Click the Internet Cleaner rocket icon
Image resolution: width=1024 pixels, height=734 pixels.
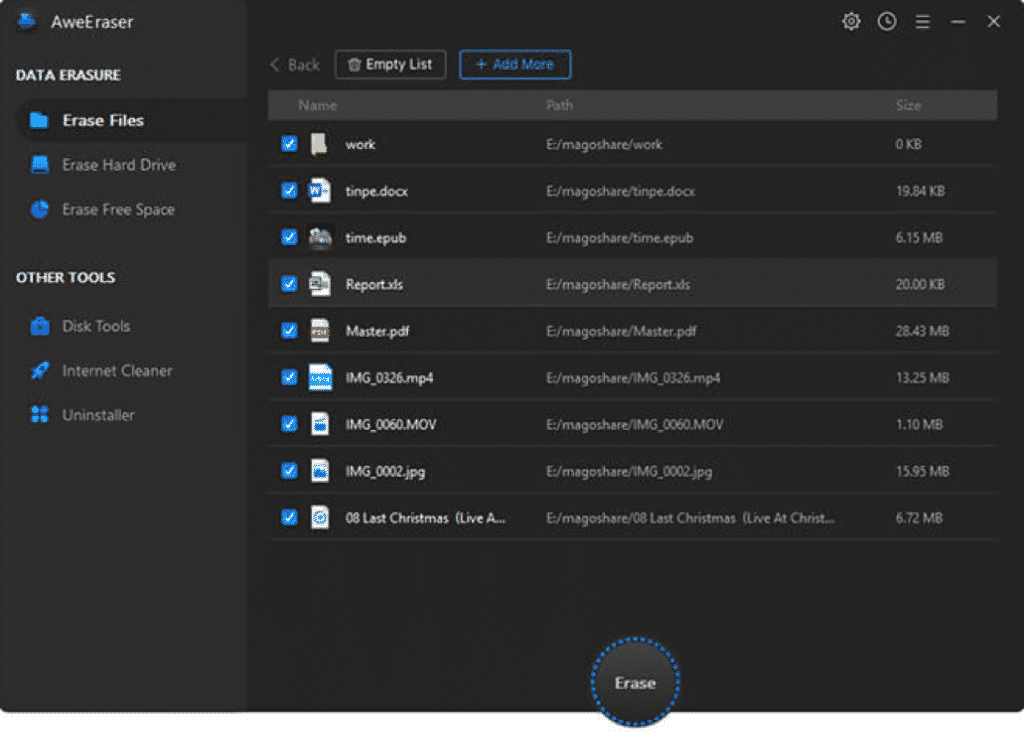coord(40,371)
